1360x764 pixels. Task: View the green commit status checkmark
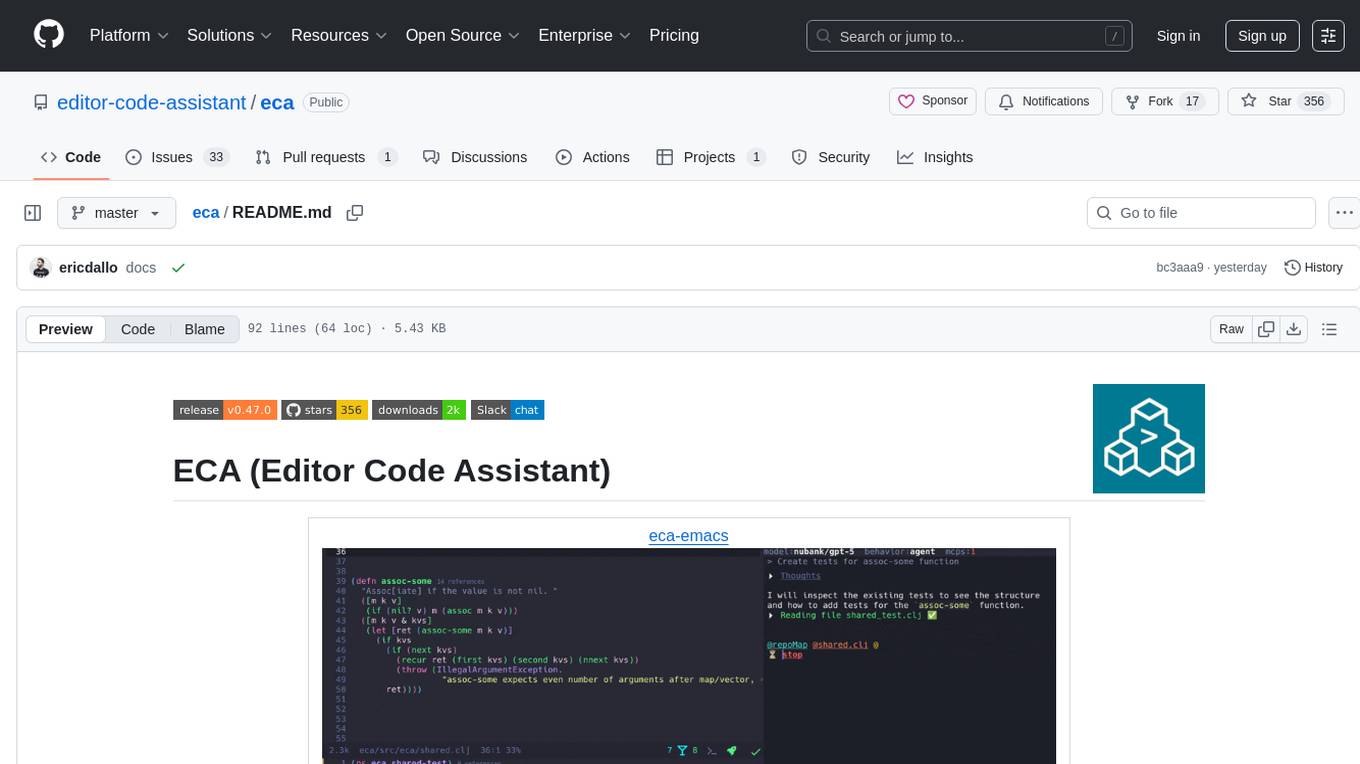pyautogui.click(x=178, y=268)
